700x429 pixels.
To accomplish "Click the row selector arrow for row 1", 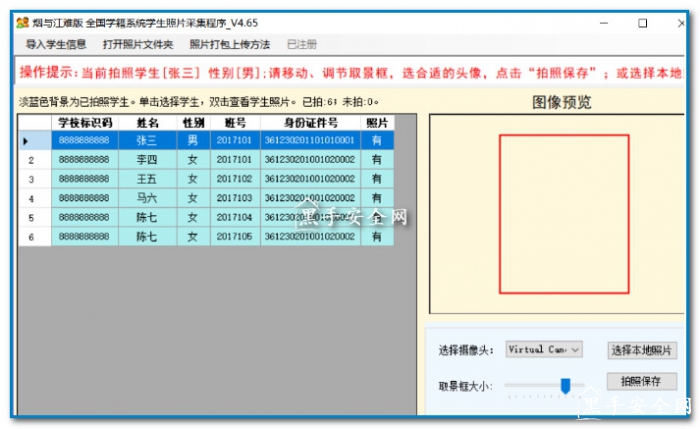I will coord(28,141).
